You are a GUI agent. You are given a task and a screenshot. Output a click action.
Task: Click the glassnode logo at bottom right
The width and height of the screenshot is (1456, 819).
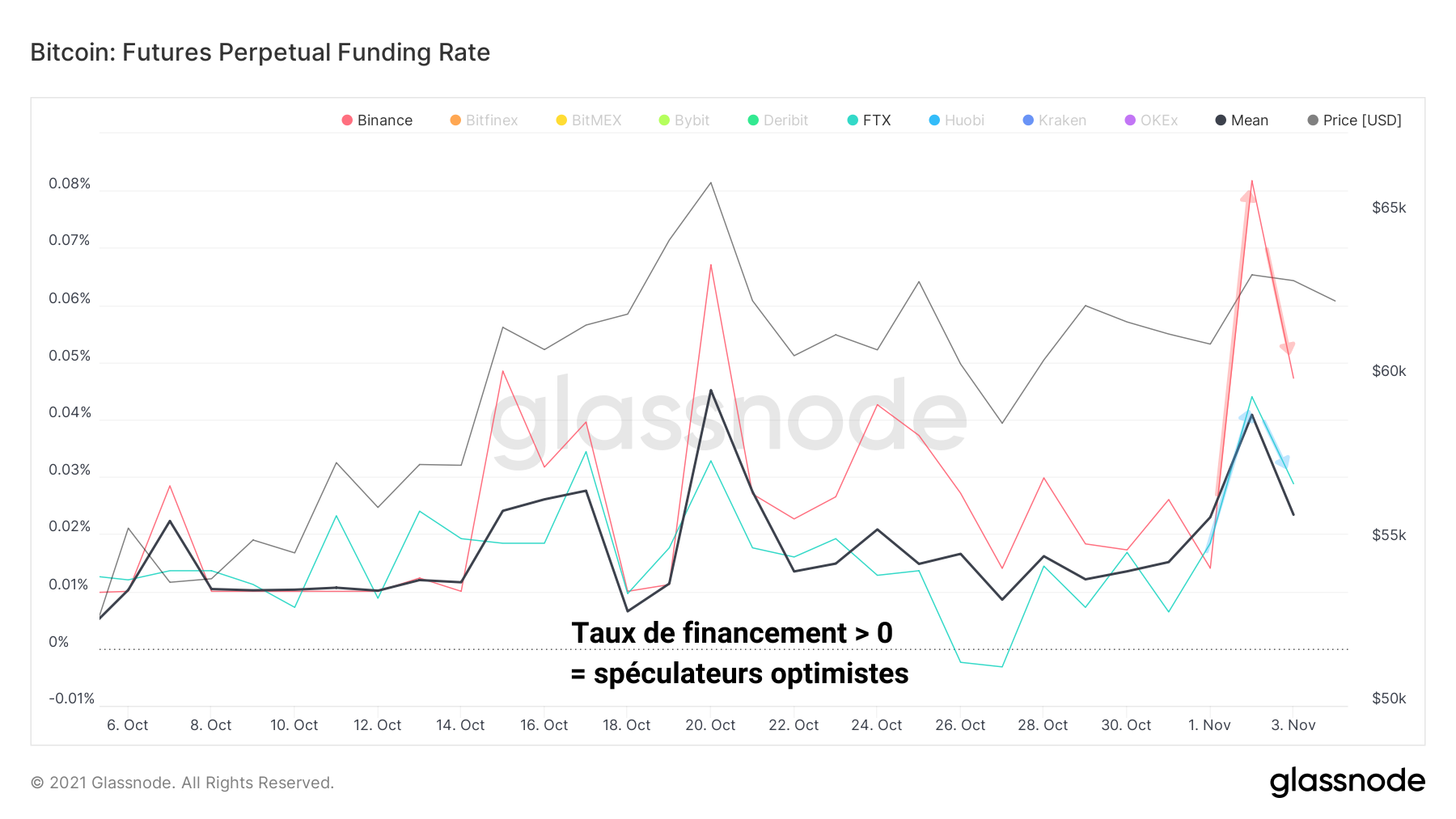click(1347, 782)
